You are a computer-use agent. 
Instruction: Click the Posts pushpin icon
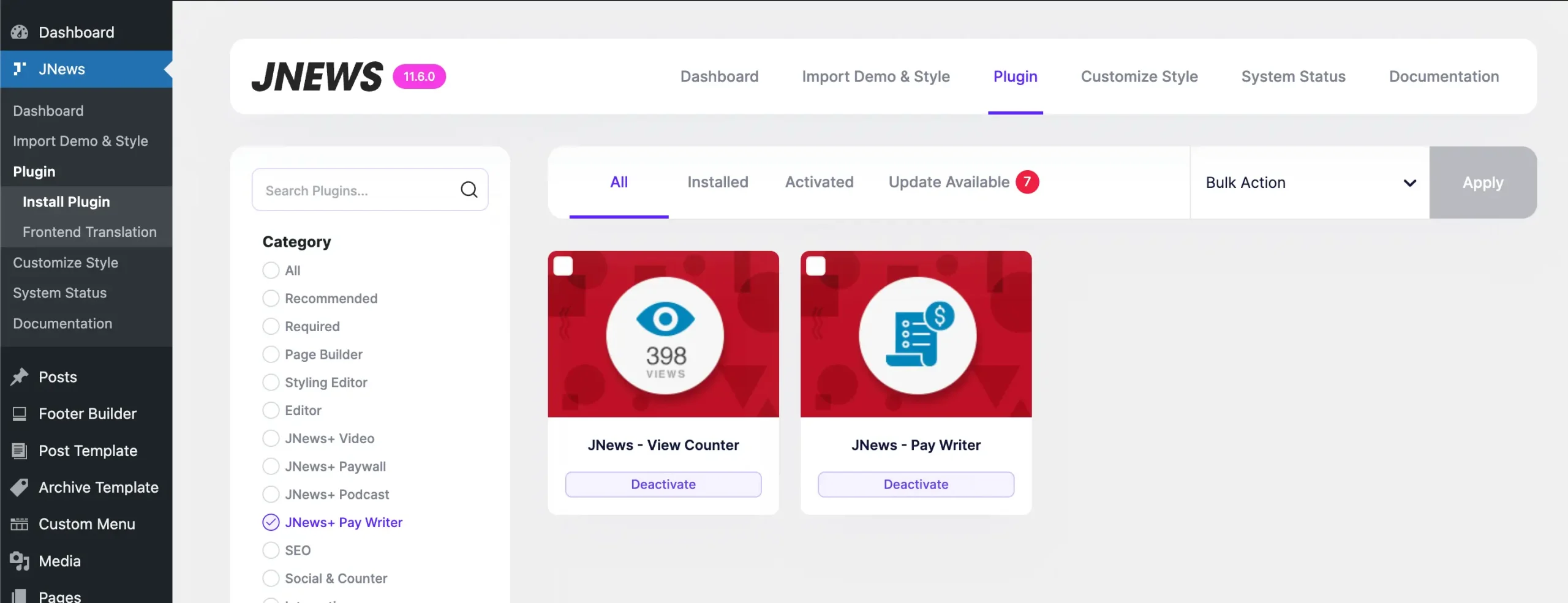(x=20, y=377)
